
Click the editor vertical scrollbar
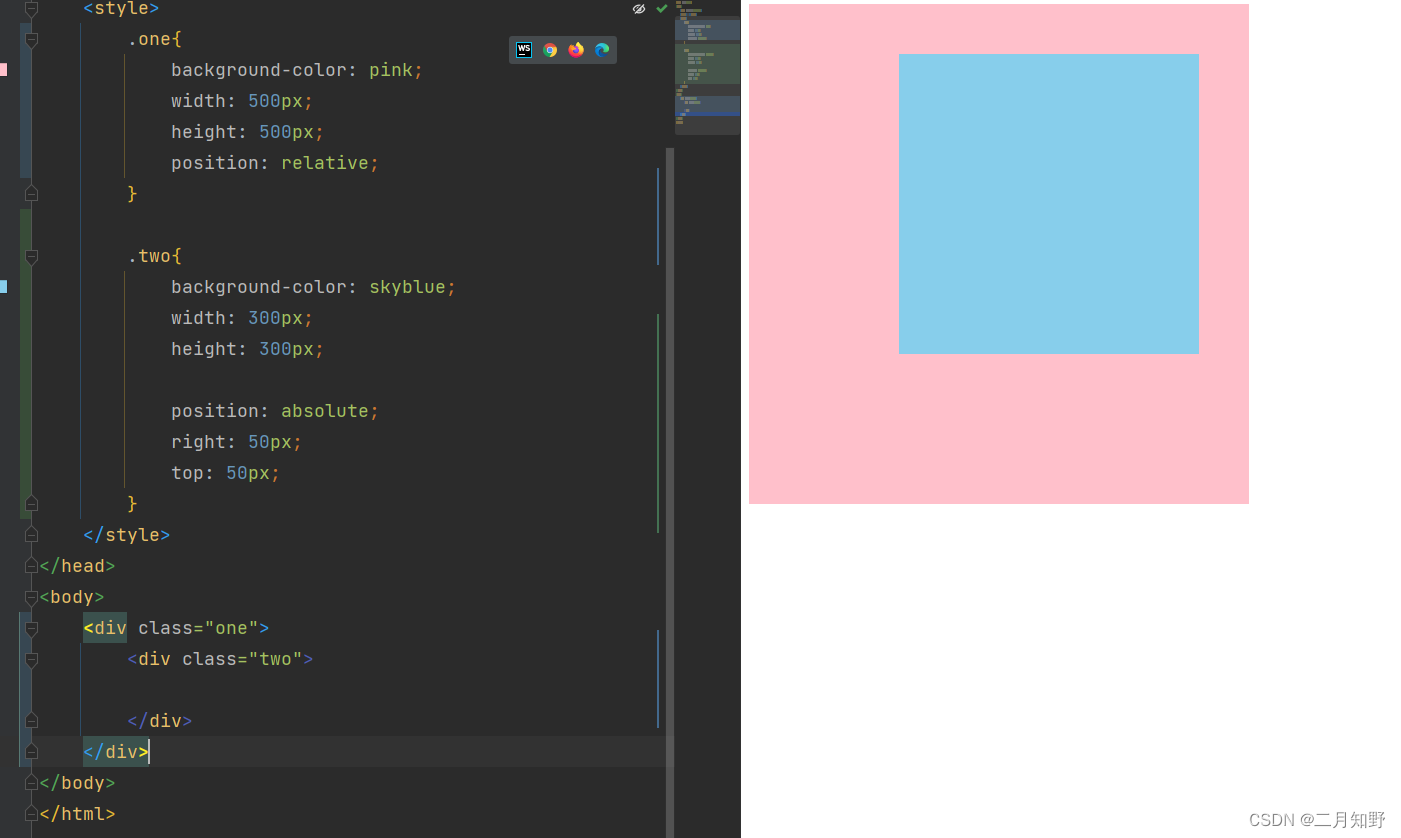coord(670,492)
